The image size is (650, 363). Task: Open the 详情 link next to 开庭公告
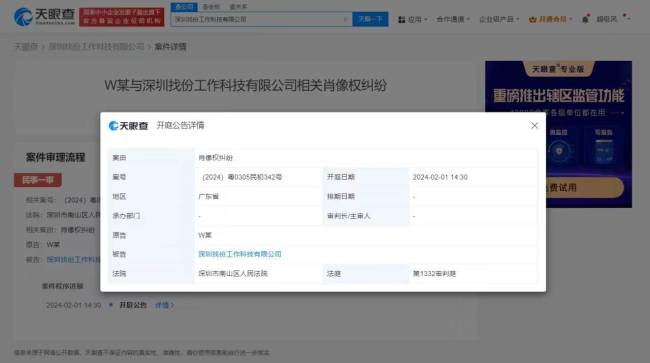(165, 305)
